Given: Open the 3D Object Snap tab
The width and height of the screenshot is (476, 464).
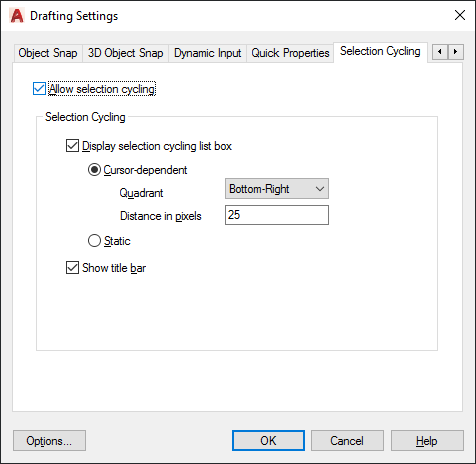Looking at the screenshot, I should pyautogui.click(x=125, y=53).
